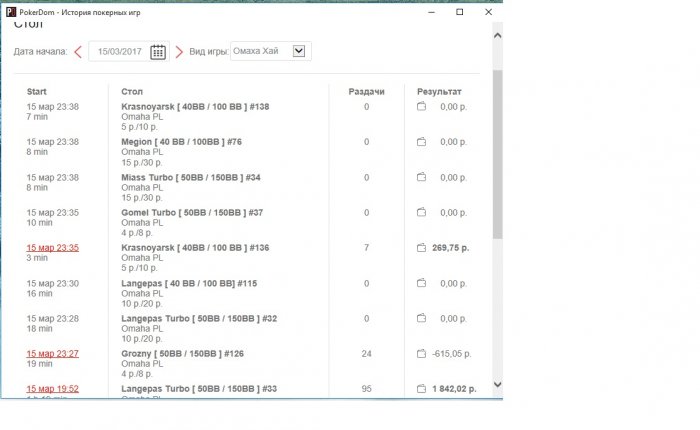Click the -615,05 р. result value

click(451, 354)
